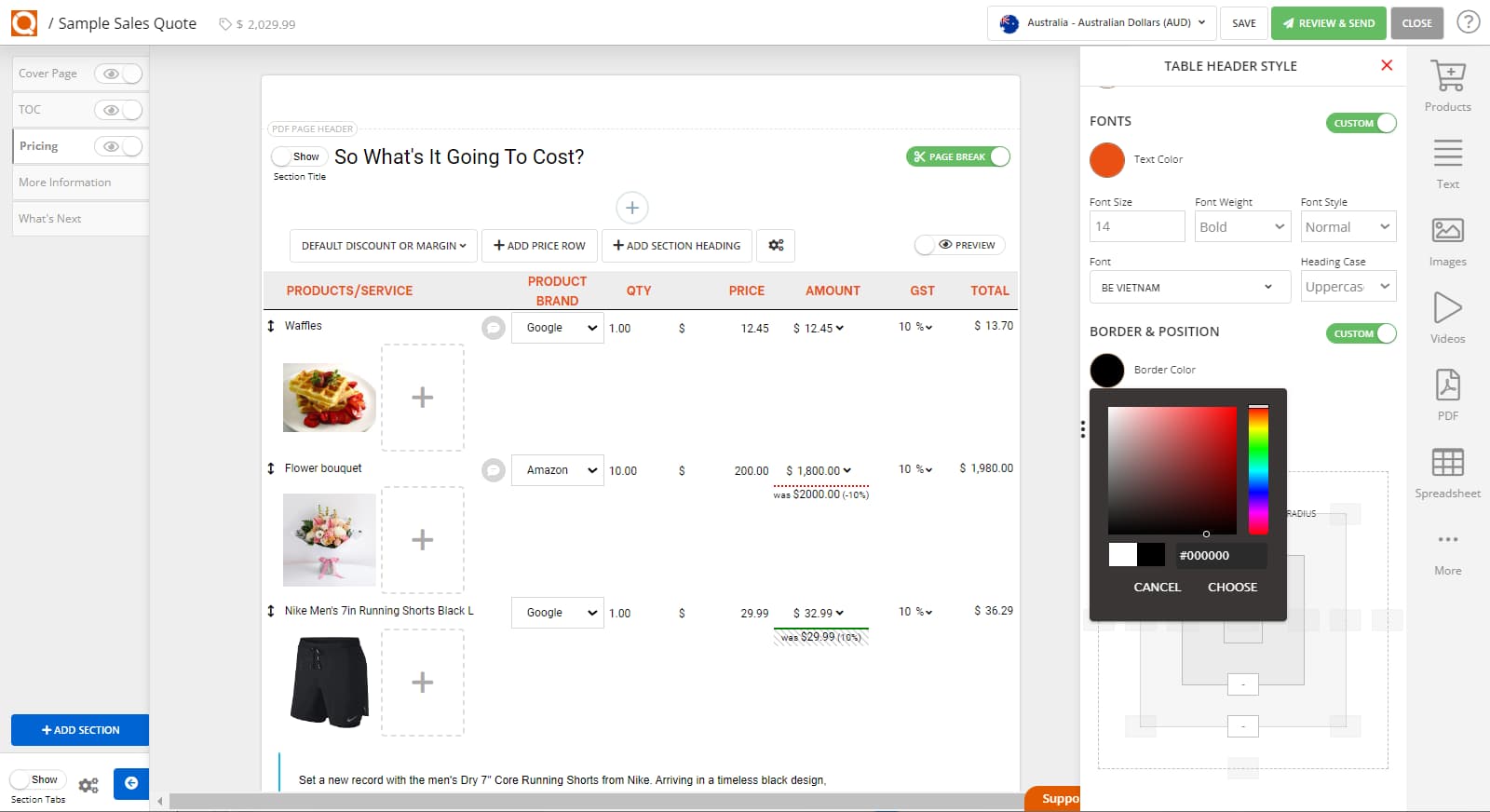Click the add content plus circle
The image size is (1490, 812).
coord(631,208)
